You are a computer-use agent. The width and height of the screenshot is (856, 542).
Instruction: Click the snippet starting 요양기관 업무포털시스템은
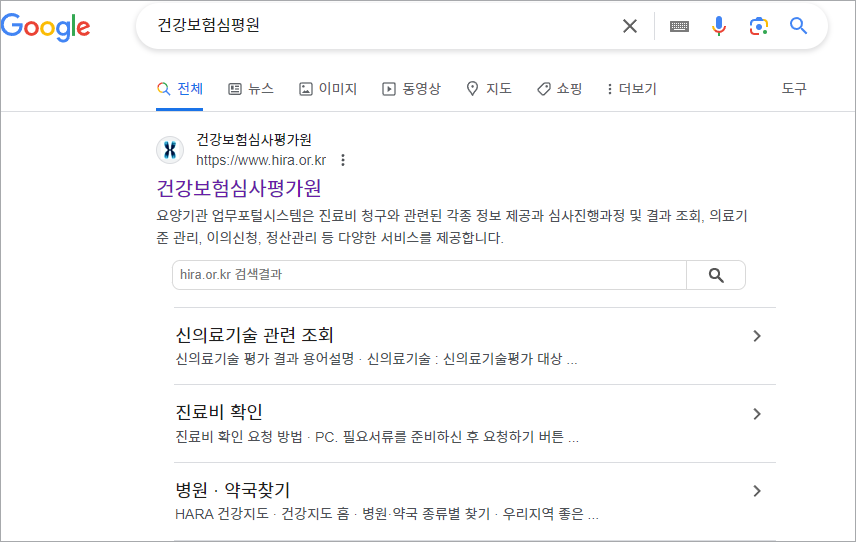[x=451, y=227]
